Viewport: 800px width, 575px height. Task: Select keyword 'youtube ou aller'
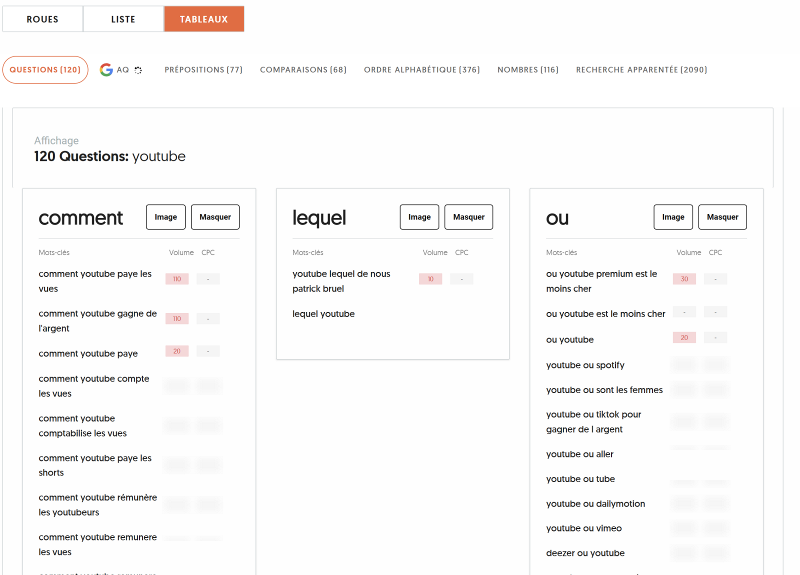(x=580, y=454)
